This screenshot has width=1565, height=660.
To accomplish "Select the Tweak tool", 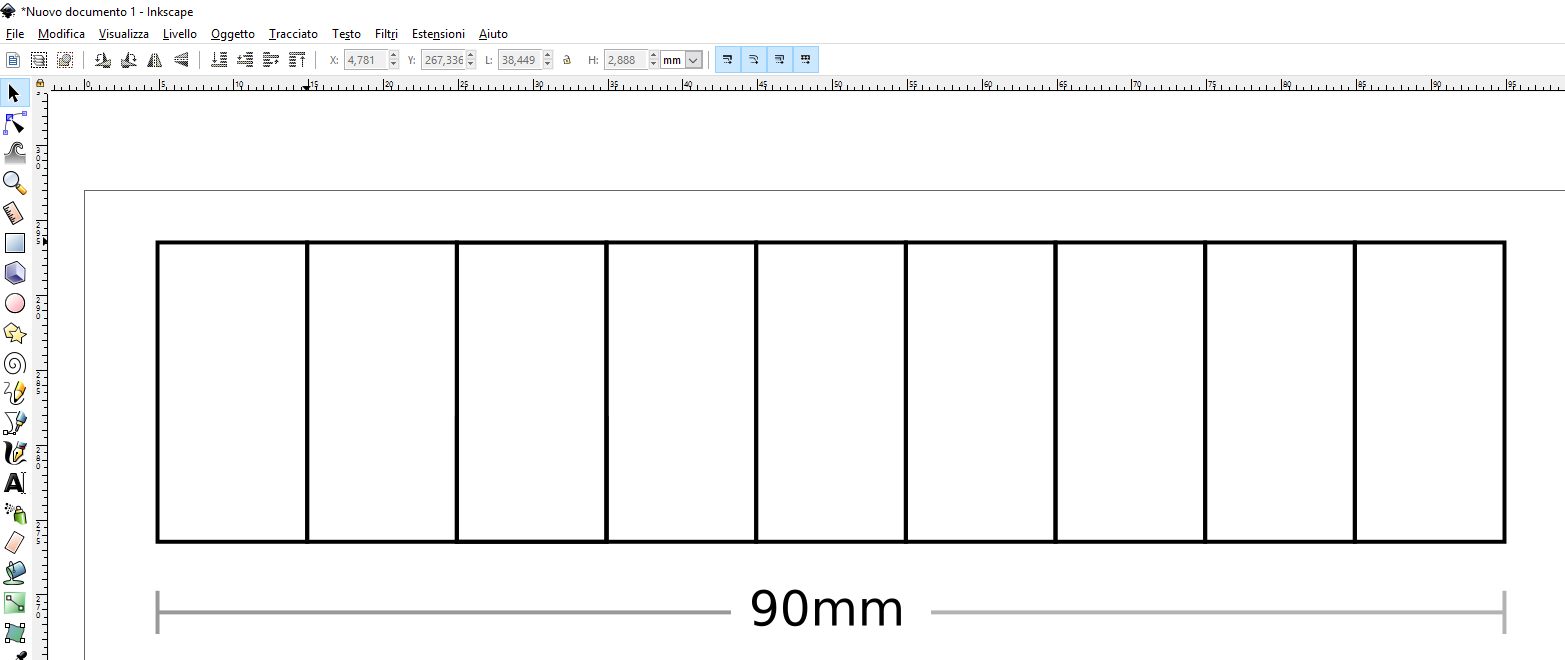I will click(14, 153).
